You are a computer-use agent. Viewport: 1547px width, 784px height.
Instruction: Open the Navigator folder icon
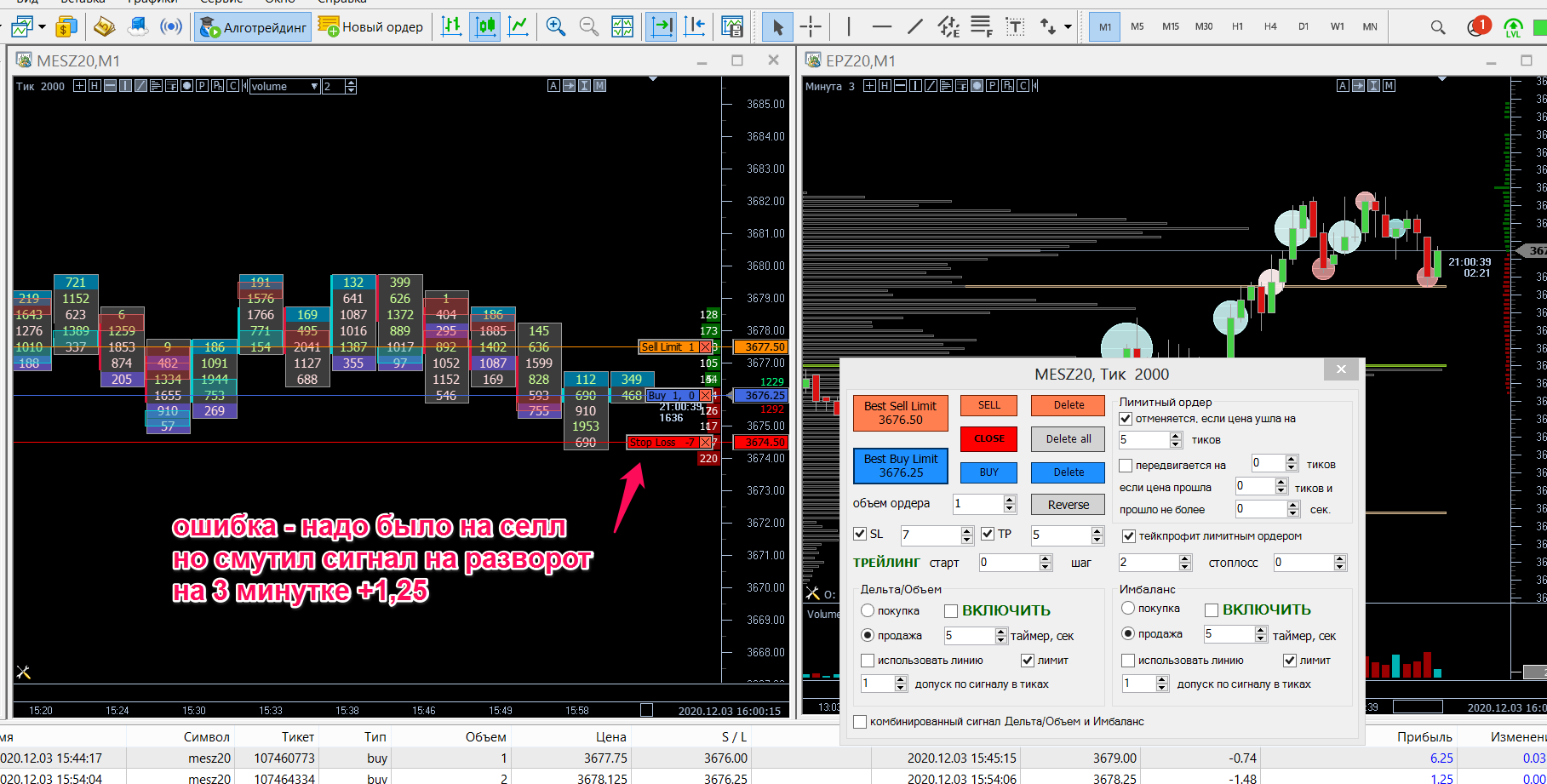pos(104,27)
